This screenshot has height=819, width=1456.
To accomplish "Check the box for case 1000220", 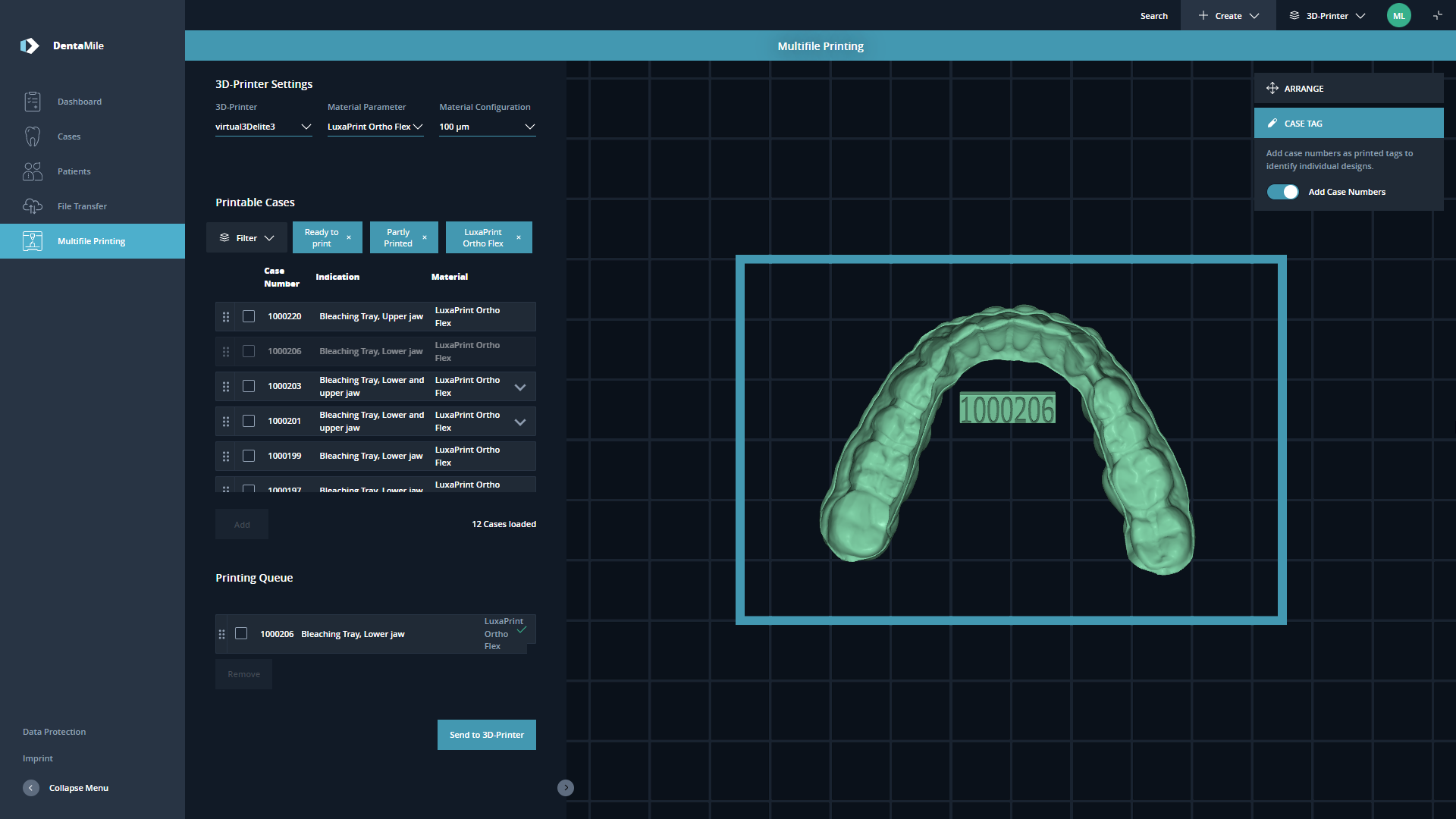I will pos(249,316).
